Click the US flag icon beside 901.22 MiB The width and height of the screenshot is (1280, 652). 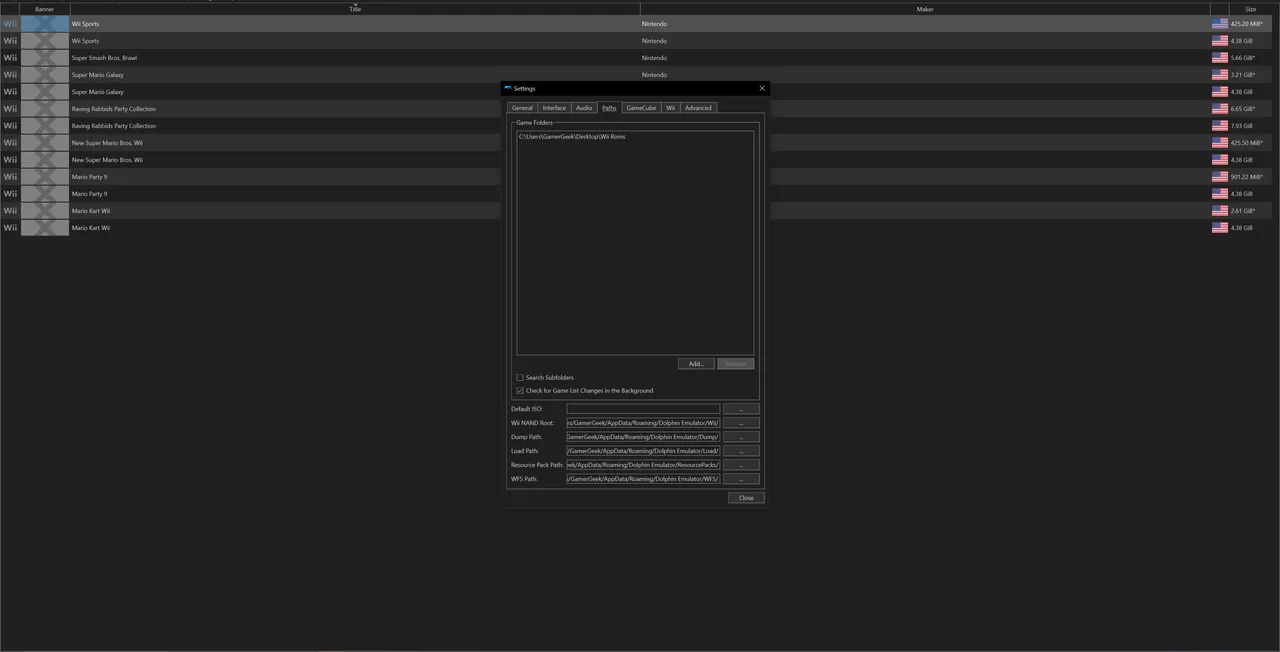(x=1219, y=177)
